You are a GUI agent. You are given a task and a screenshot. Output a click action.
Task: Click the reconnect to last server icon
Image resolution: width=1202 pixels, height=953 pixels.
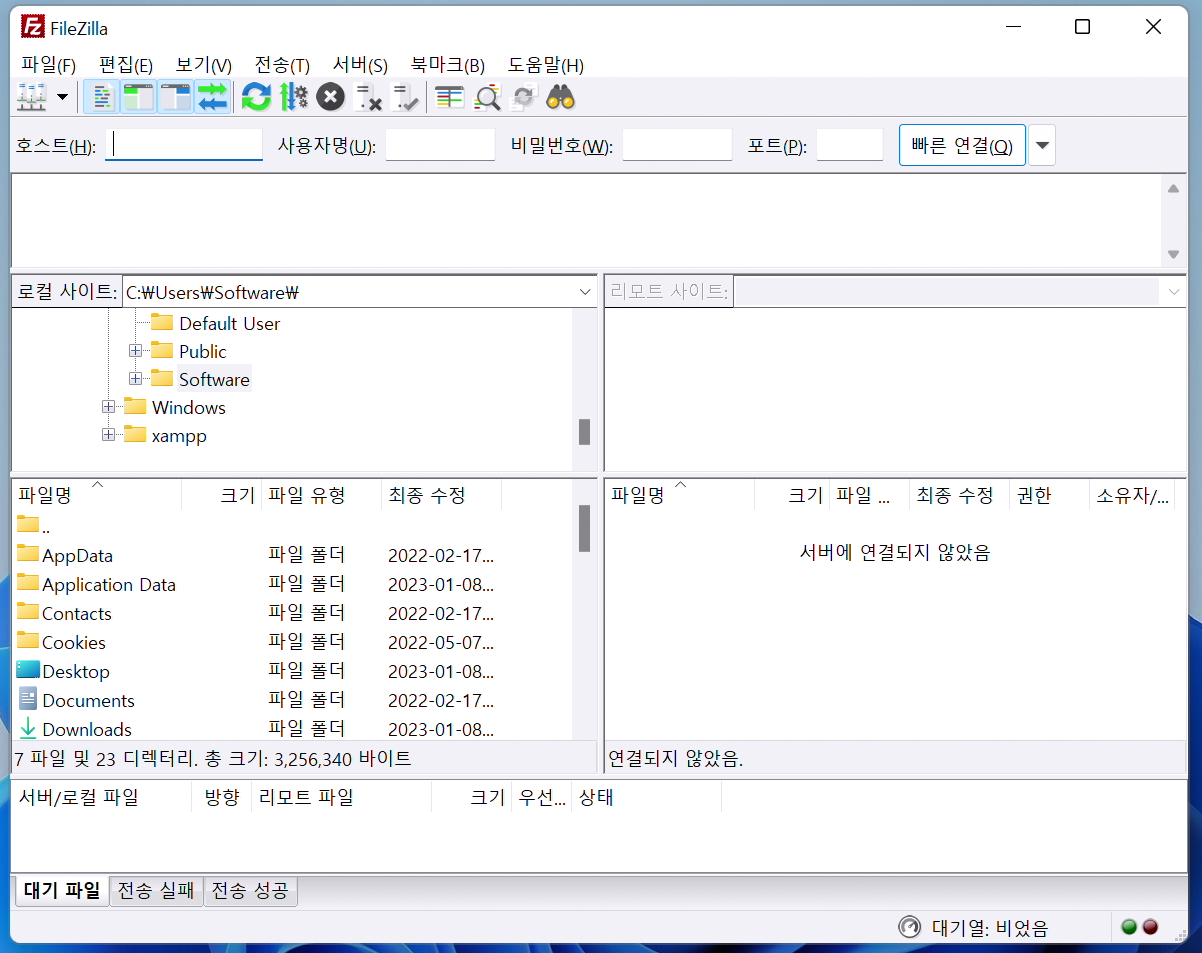tap(405, 97)
